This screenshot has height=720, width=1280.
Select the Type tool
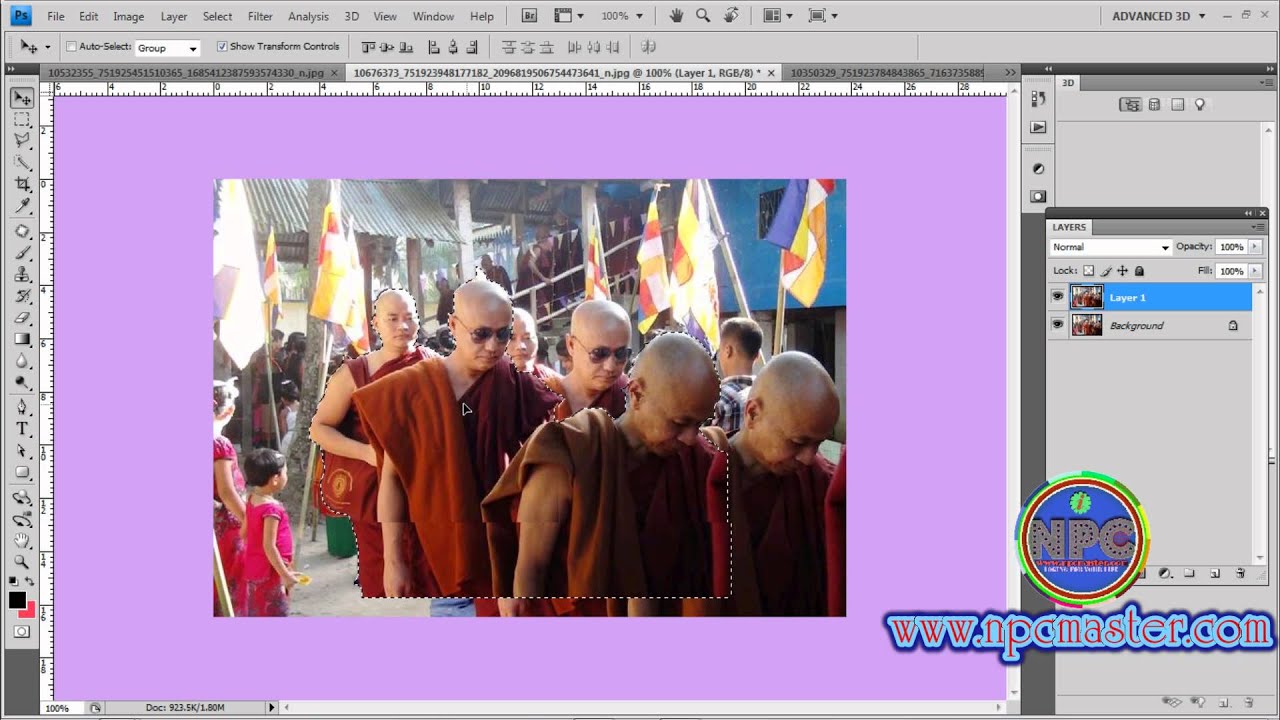click(x=22, y=429)
